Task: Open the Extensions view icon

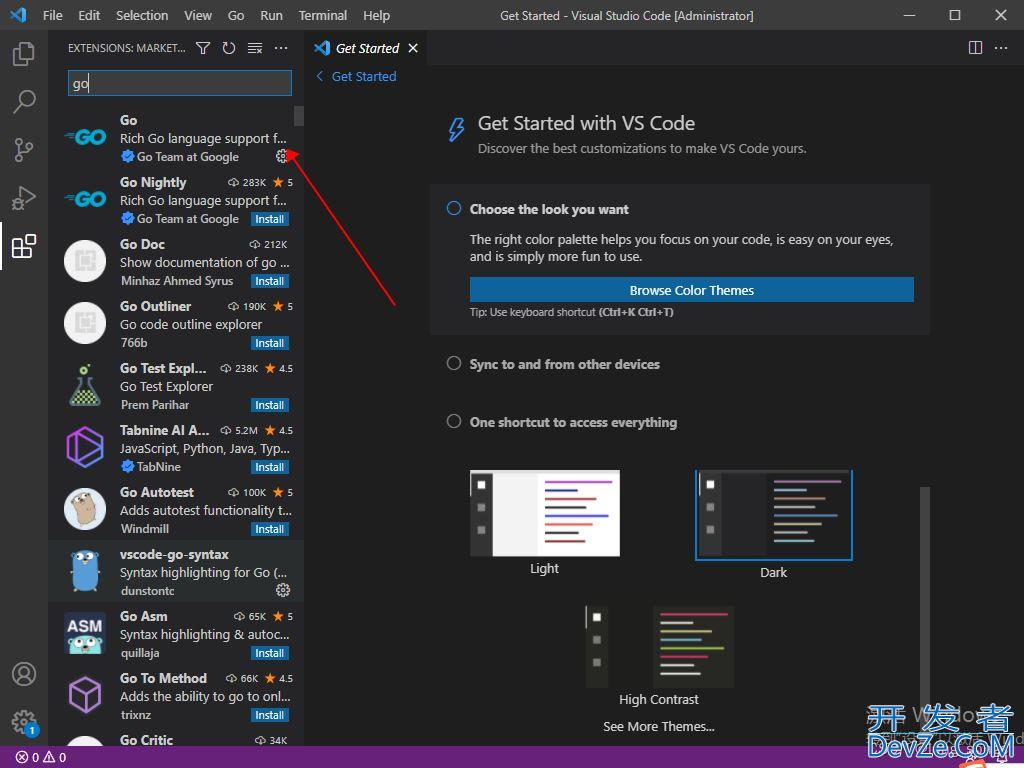Action: pyautogui.click(x=24, y=246)
